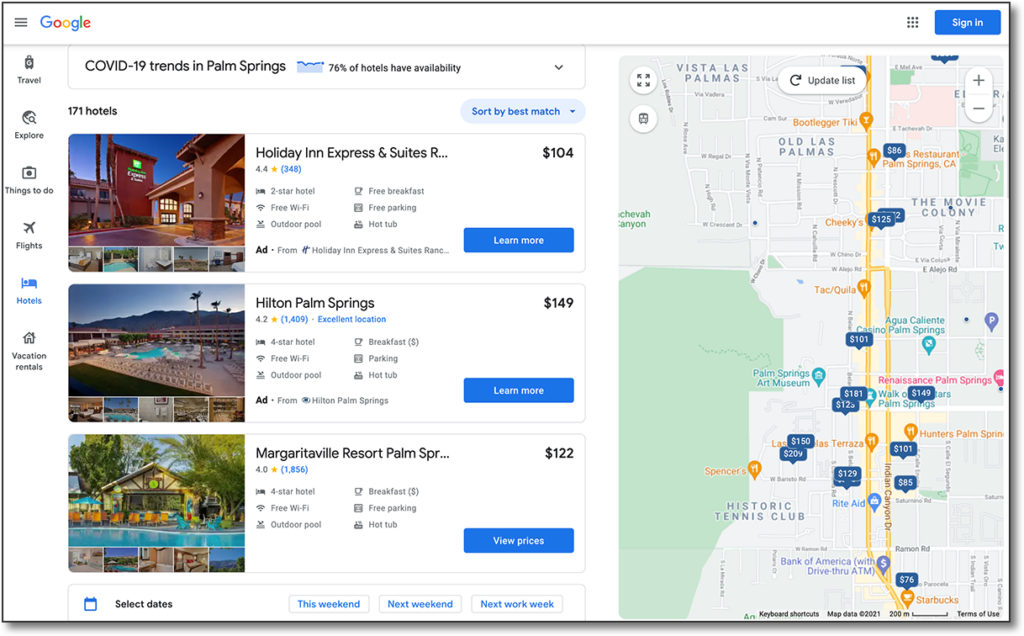Image resolution: width=1024 pixels, height=636 pixels.
Task: Zoom out on the map
Action: click(978, 108)
